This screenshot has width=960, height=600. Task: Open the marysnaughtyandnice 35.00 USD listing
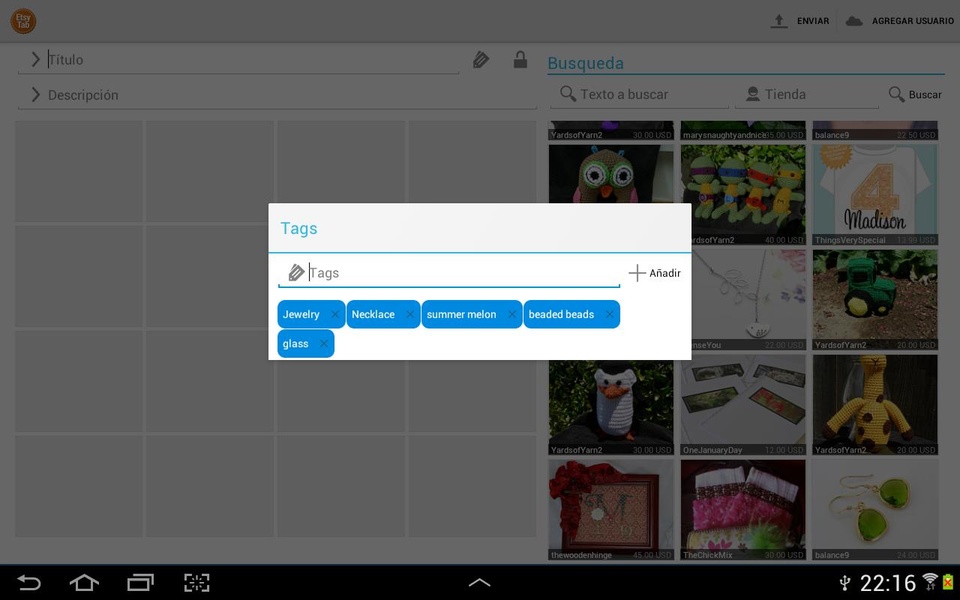[743, 130]
